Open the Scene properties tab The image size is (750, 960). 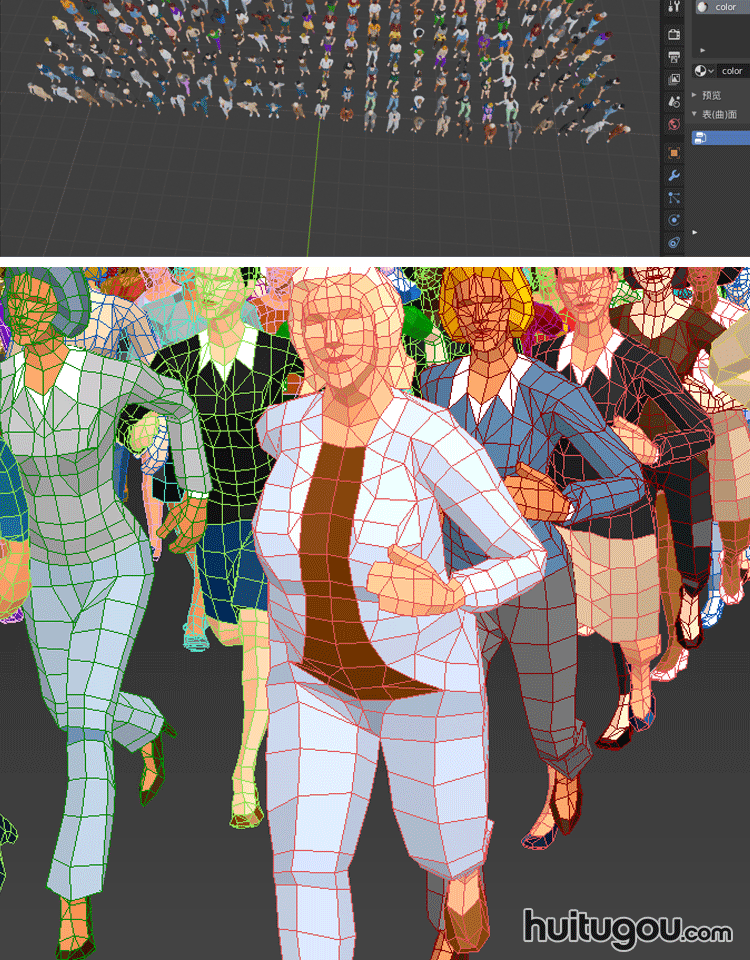point(674,102)
